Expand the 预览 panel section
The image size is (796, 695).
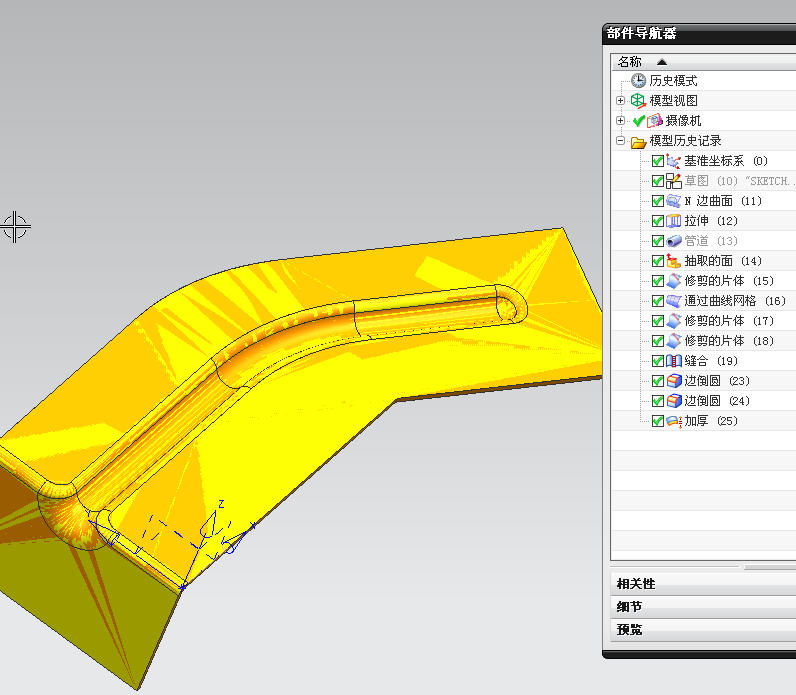point(703,630)
